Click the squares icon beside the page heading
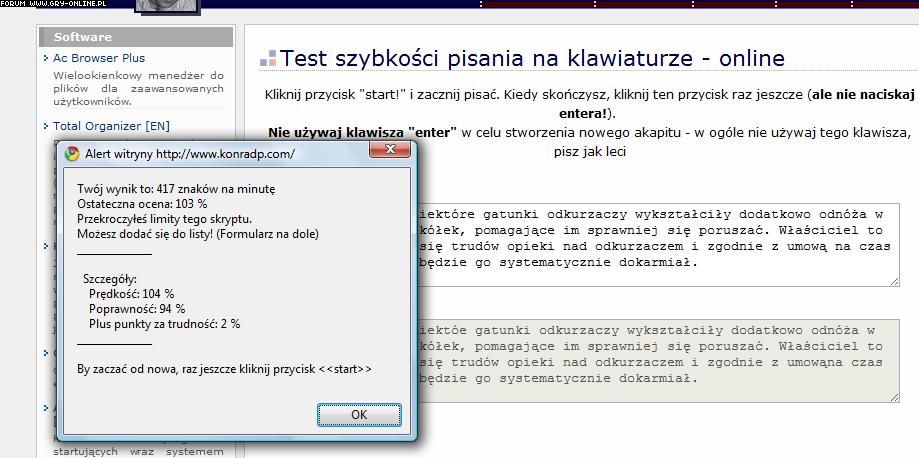919x458 pixels. point(268,58)
